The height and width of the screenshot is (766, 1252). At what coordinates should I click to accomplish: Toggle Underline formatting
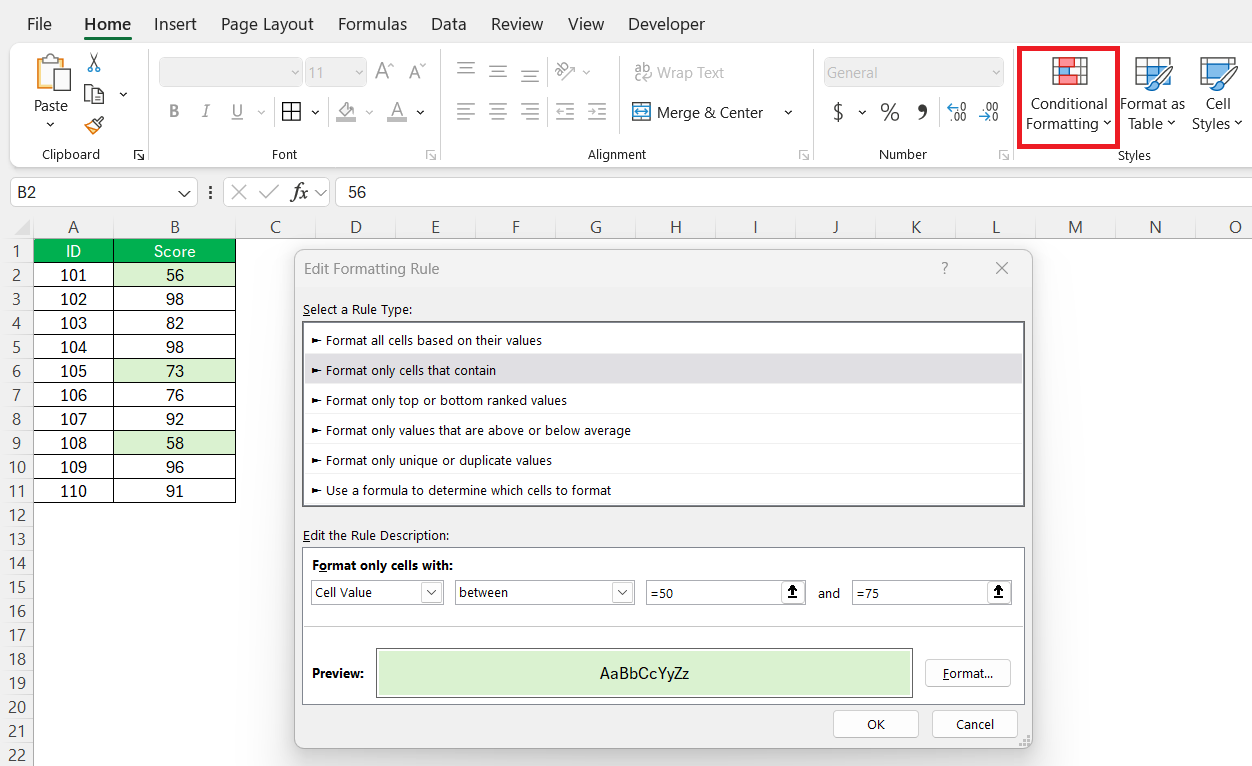[x=237, y=112]
